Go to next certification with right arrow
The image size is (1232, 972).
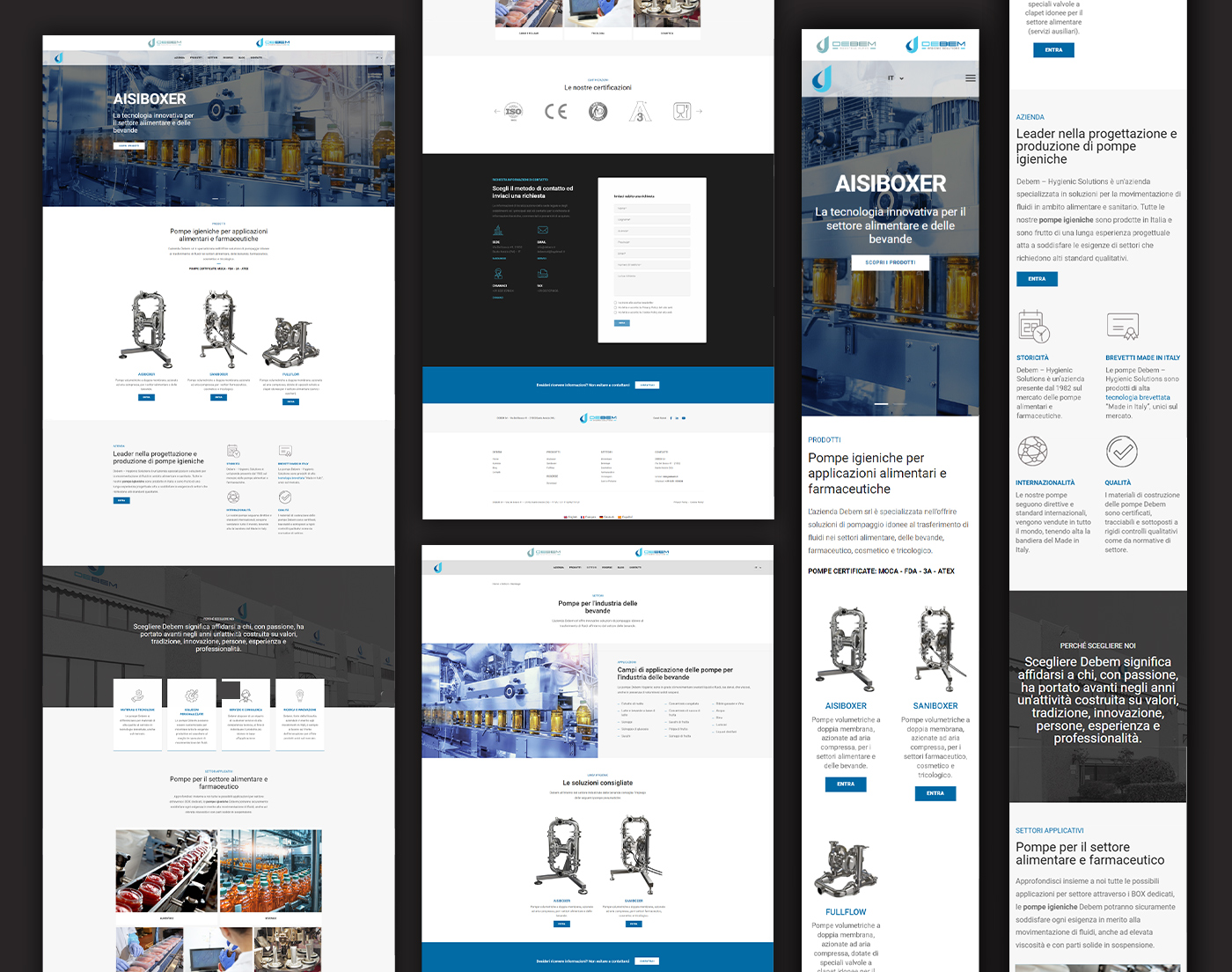[700, 111]
